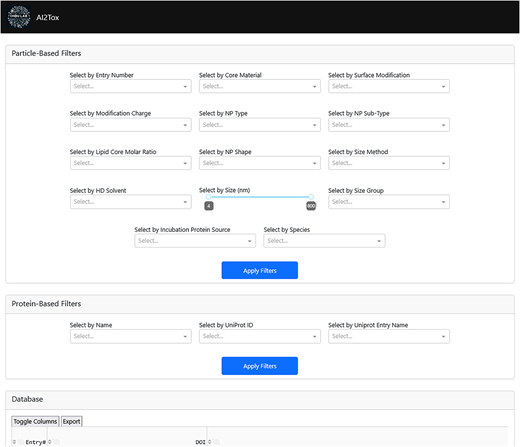The width and height of the screenshot is (520, 447).
Task: Click the AI2Tox lab logo
Action: [x=19, y=17]
